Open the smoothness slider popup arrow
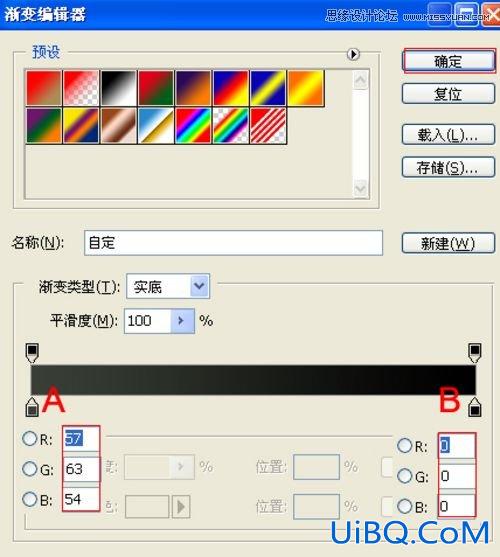The height and width of the screenshot is (557, 500). point(183,321)
